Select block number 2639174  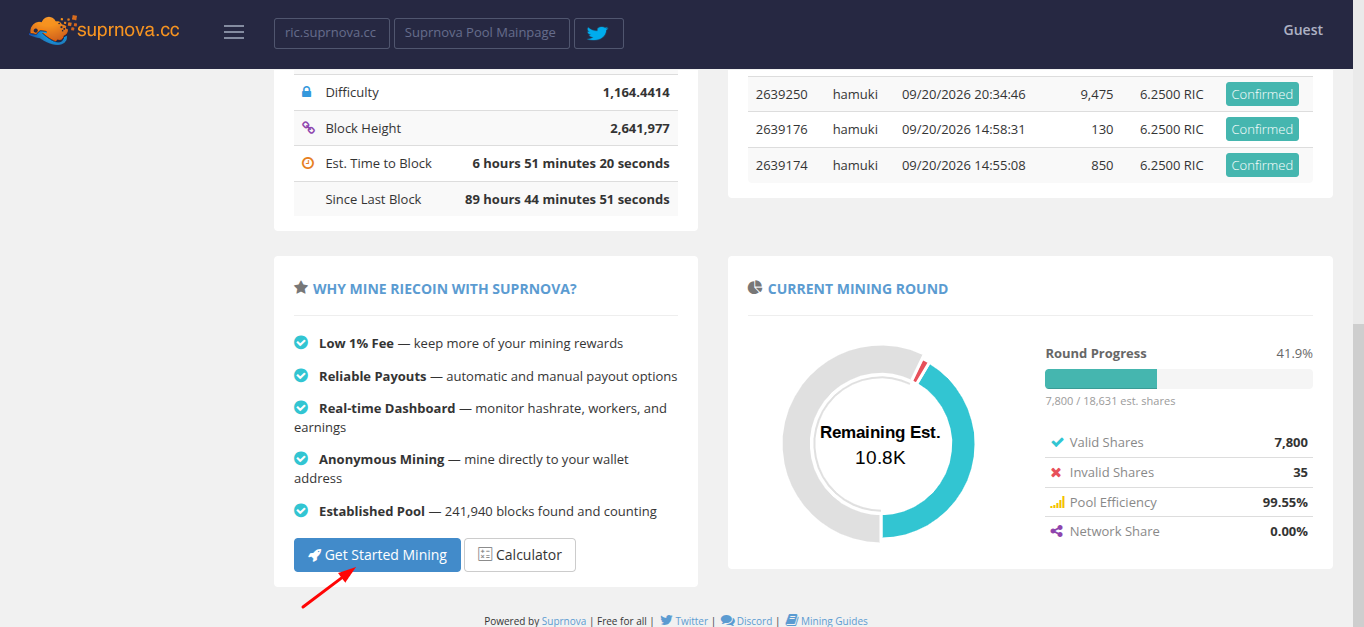(782, 166)
